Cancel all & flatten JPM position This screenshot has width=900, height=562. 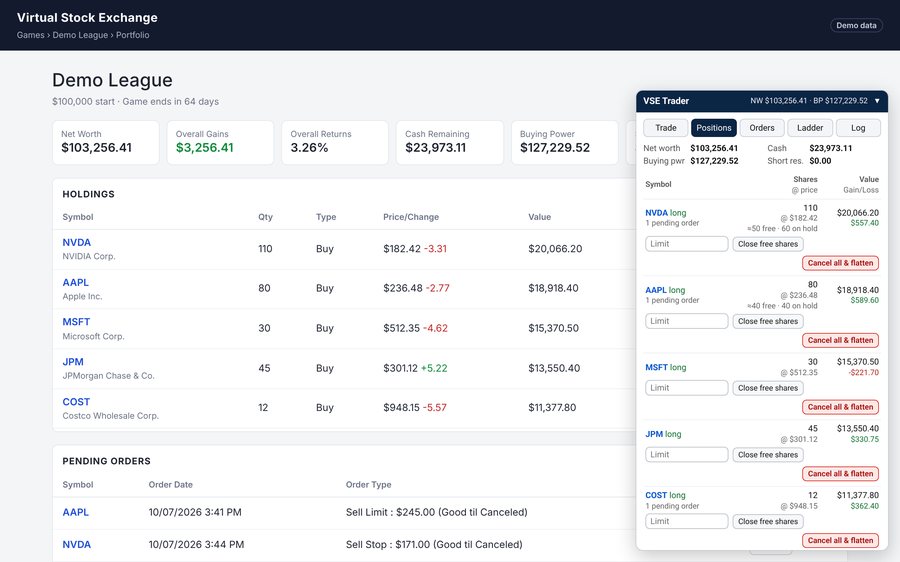tap(840, 474)
